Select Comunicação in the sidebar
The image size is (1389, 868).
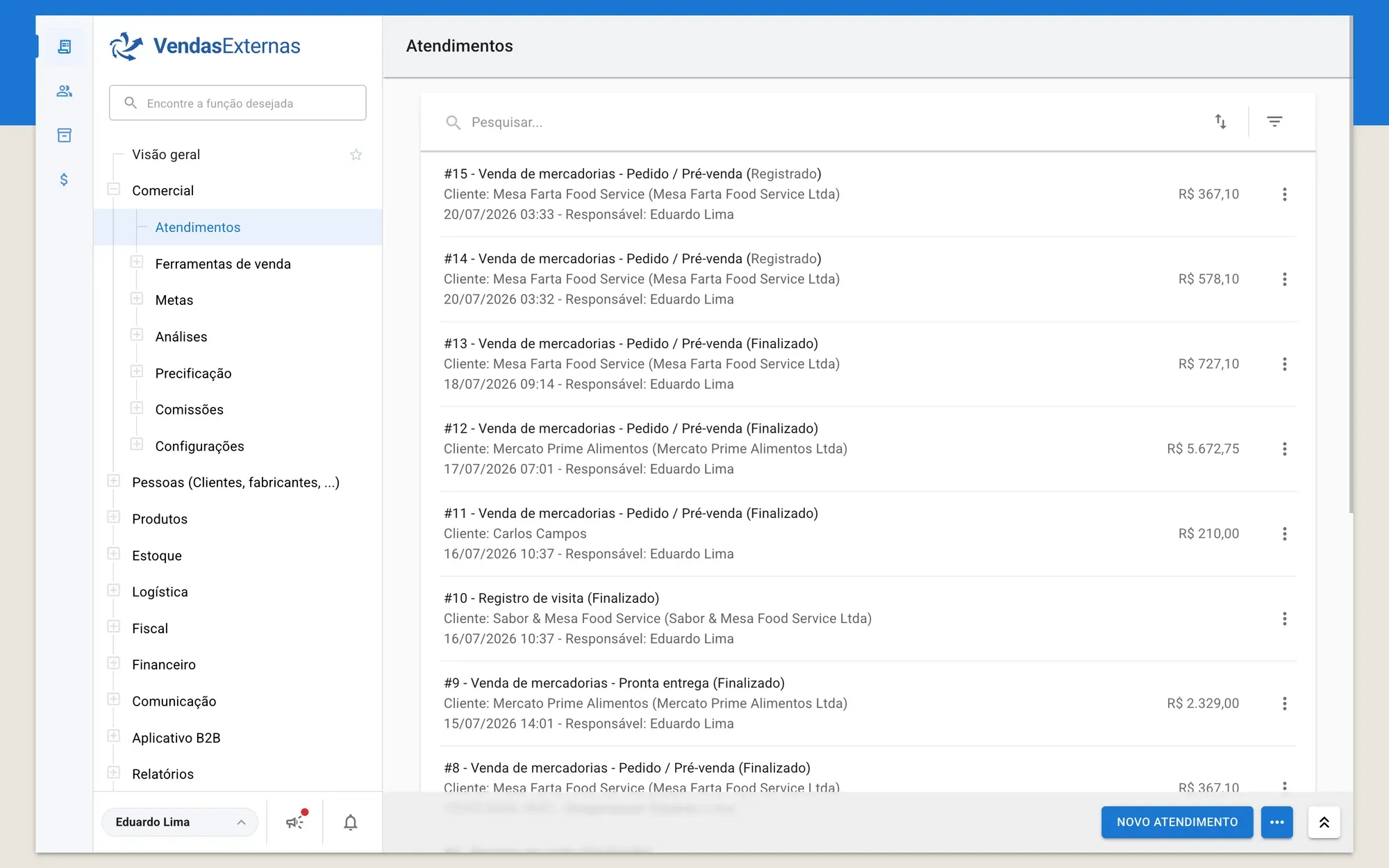point(174,701)
